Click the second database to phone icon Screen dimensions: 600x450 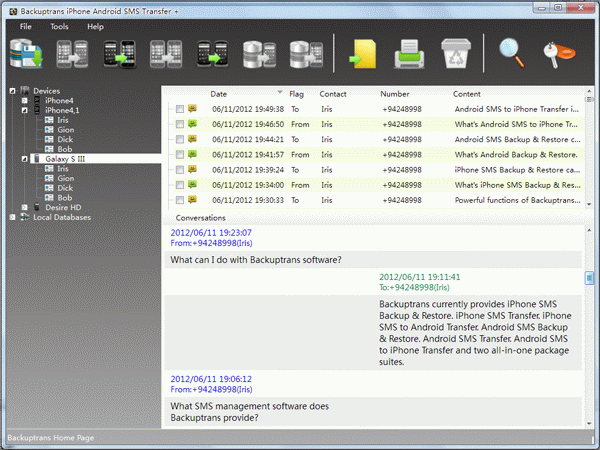point(306,55)
